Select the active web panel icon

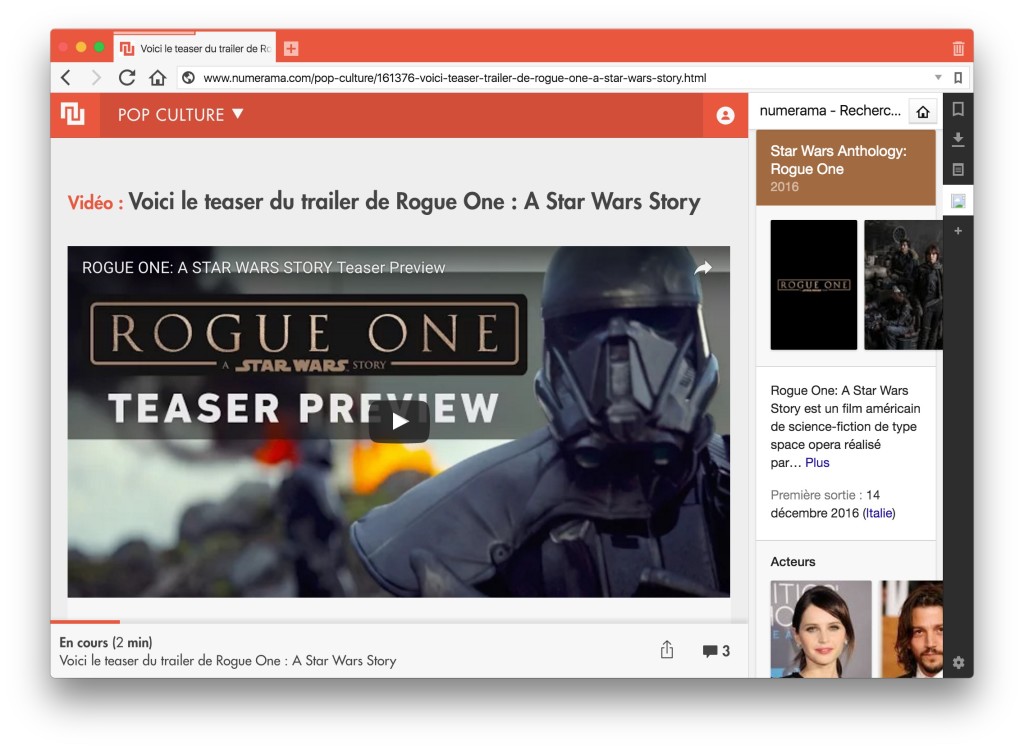(958, 201)
